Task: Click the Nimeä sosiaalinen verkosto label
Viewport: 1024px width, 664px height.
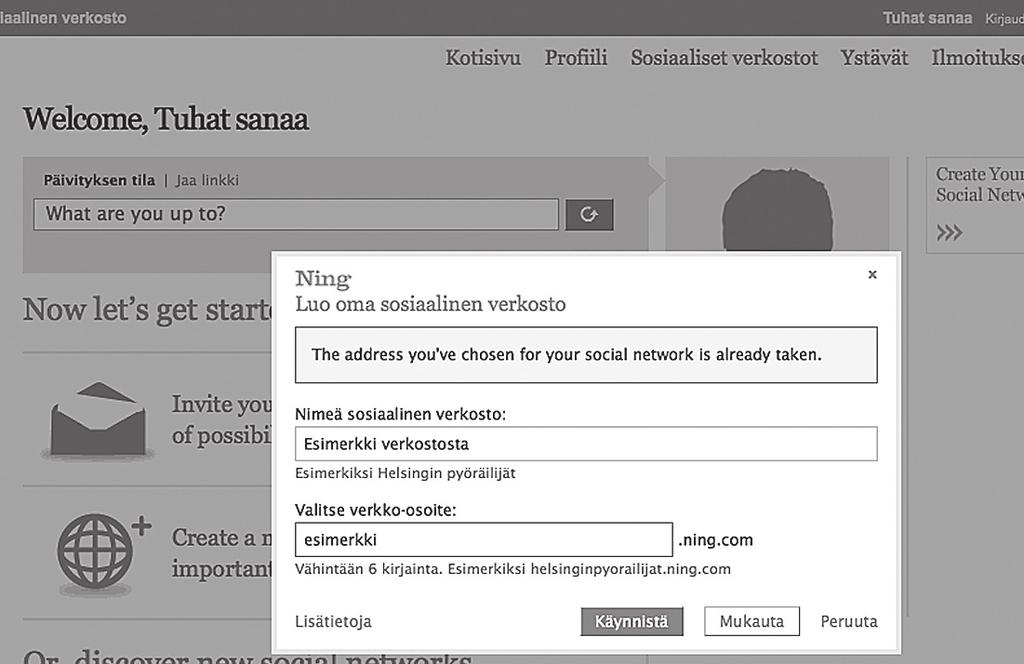Action: (x=400, y=414)
